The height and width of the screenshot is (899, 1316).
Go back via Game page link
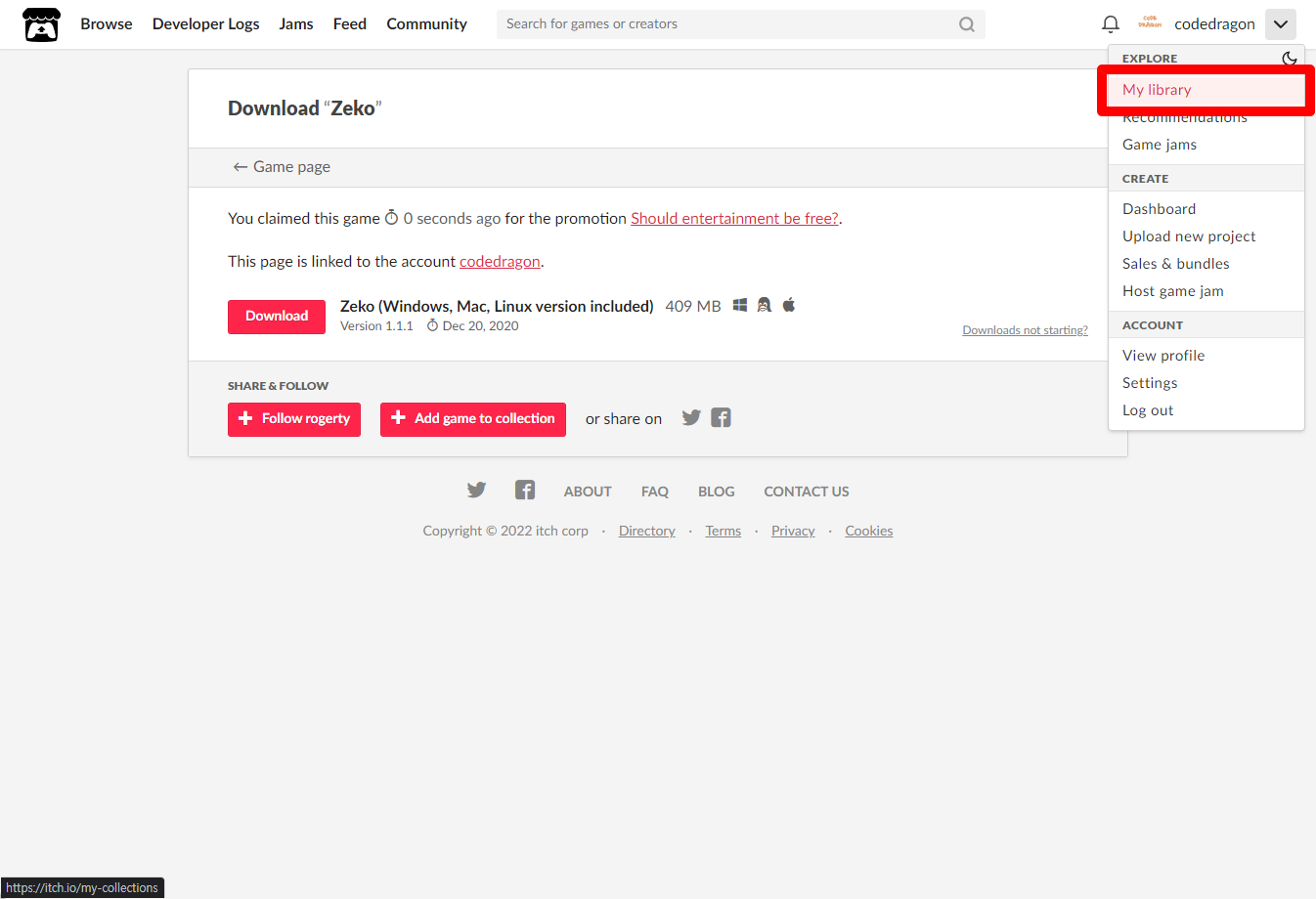point(282,167)
